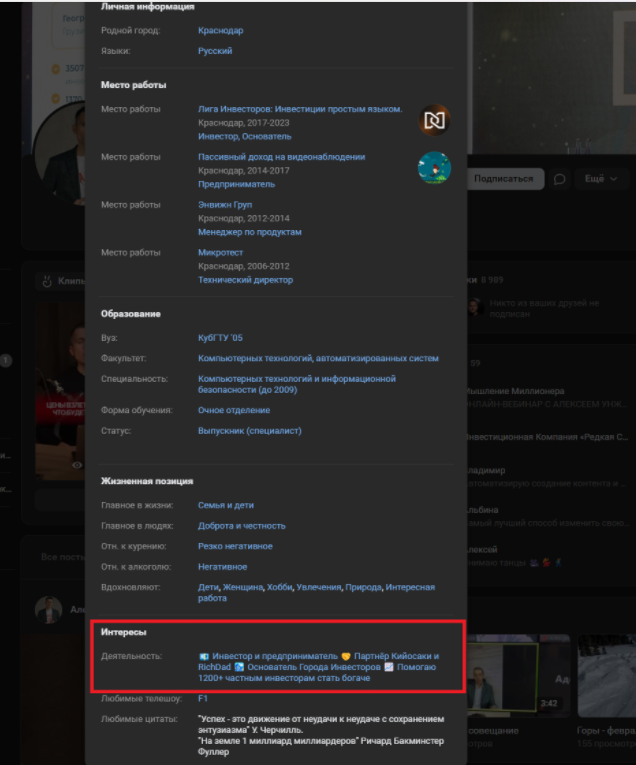Image resolution: width=636 pixels, height=765 pixels.
Task: Click the Технический директор link
Action: (245, 280)
